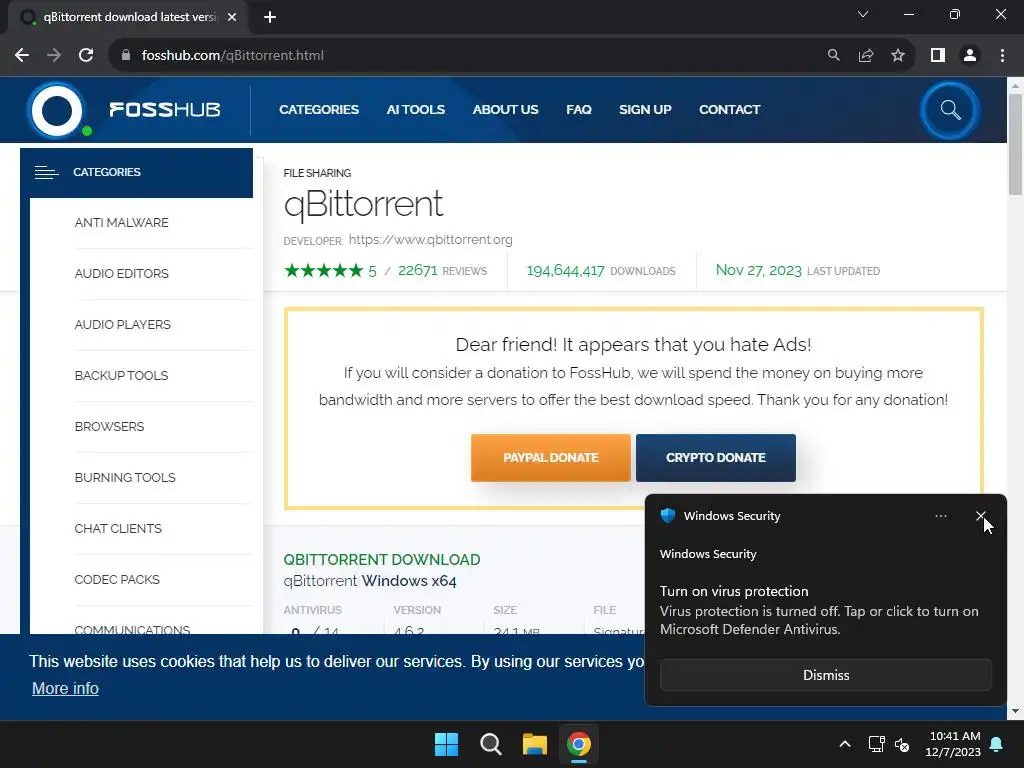The height and width of the screenshot is (768, 1024).
Task: Click CRYPTO DONATE button
Action: click(716, 458)
